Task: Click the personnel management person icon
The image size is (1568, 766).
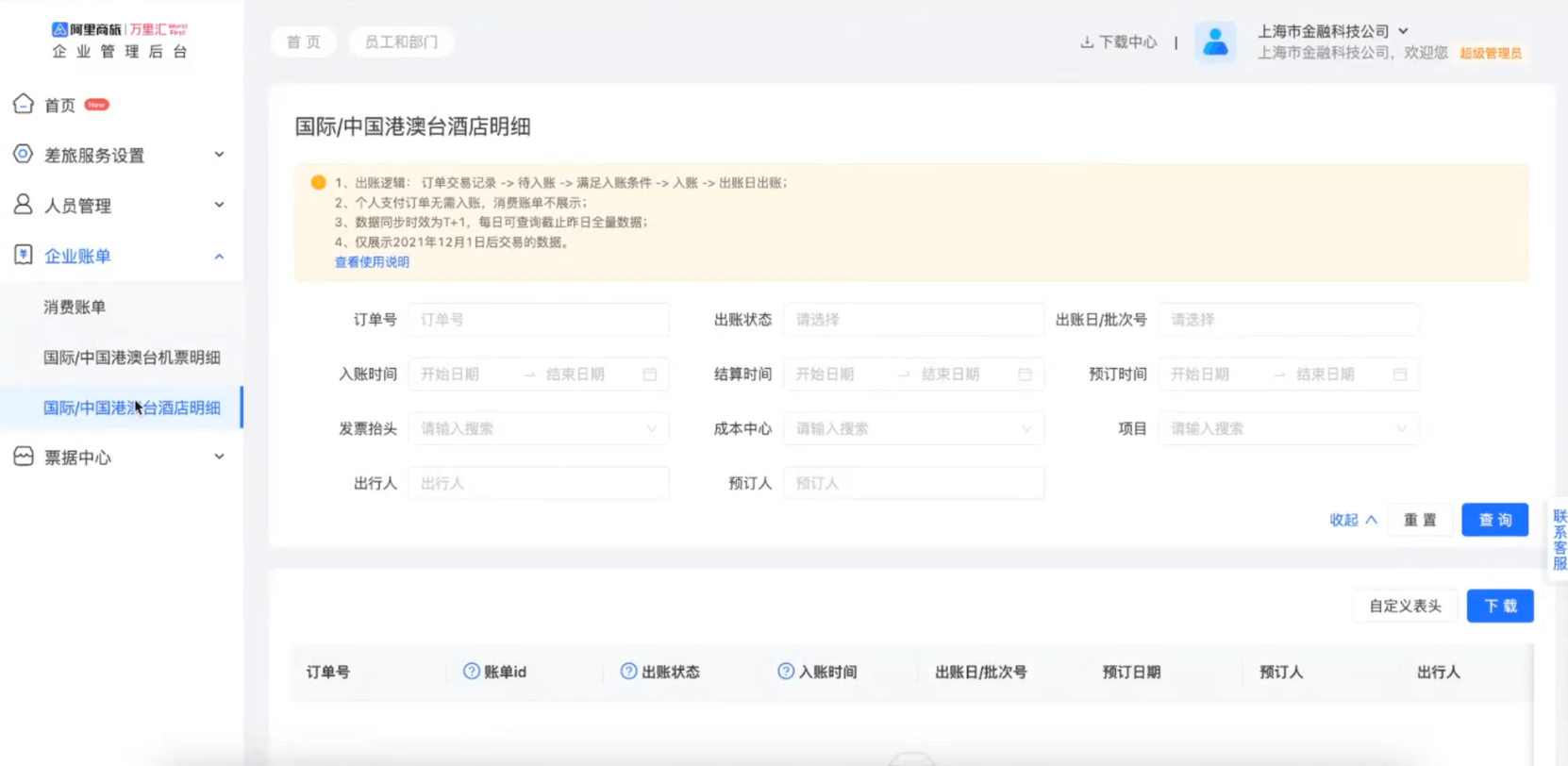Action: (x=24, y=204)
